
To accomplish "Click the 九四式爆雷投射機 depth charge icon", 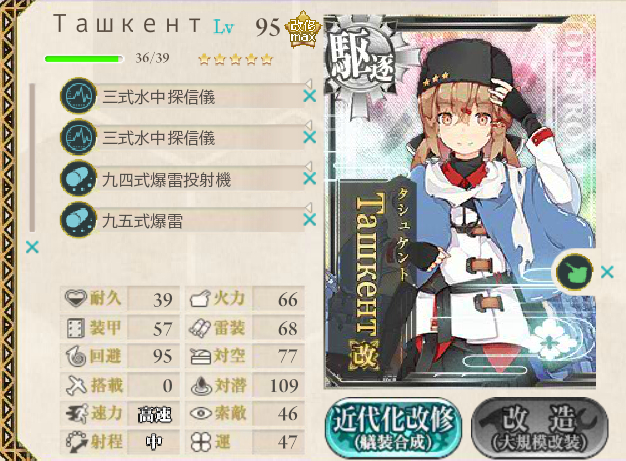I will [78, 178].
